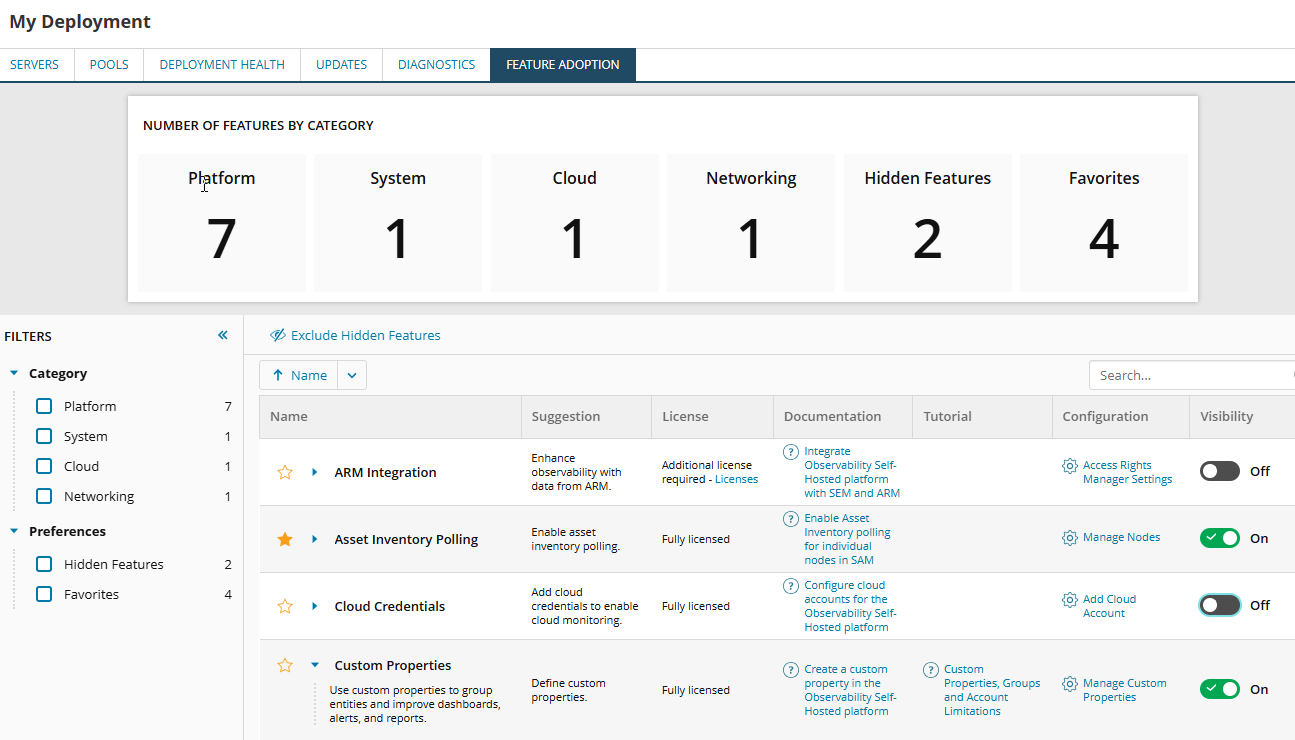The width and height of the screenshot is (1295, 740).
Task: Unfavorite Asset Inventory Polling via its star
Action: tap(285, 539)
